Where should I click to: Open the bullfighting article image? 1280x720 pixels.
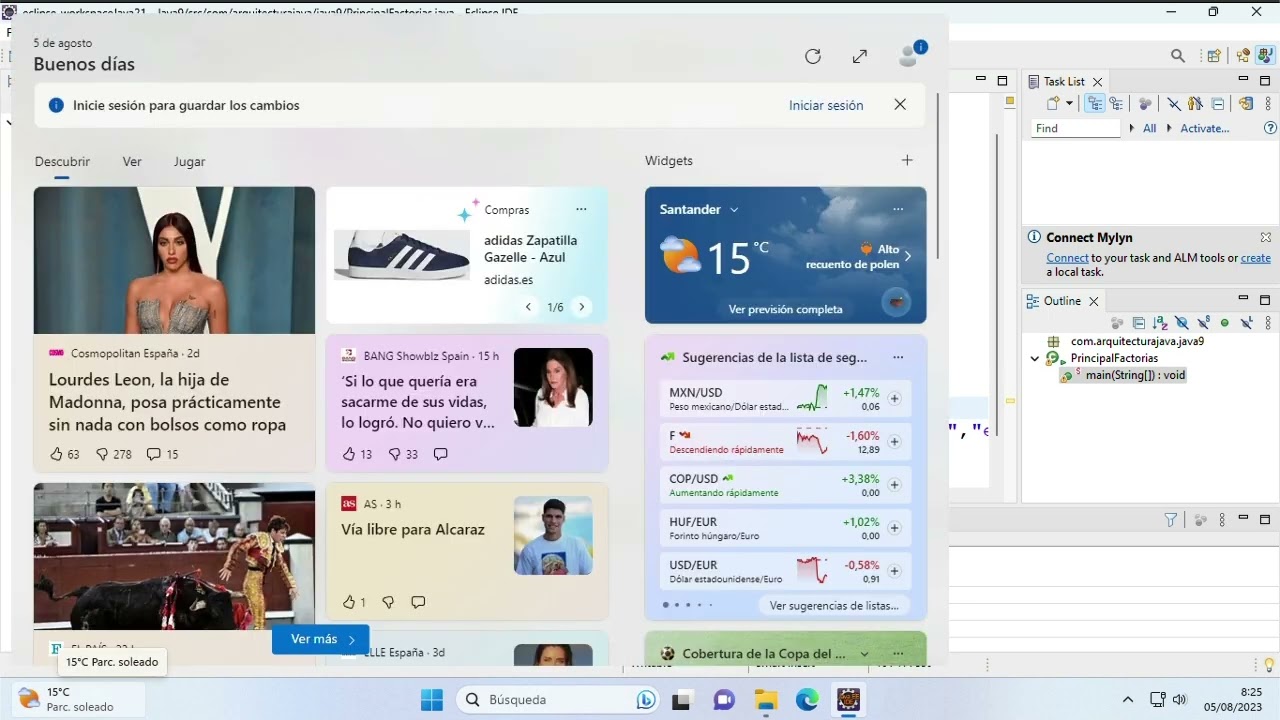point(174,556)
